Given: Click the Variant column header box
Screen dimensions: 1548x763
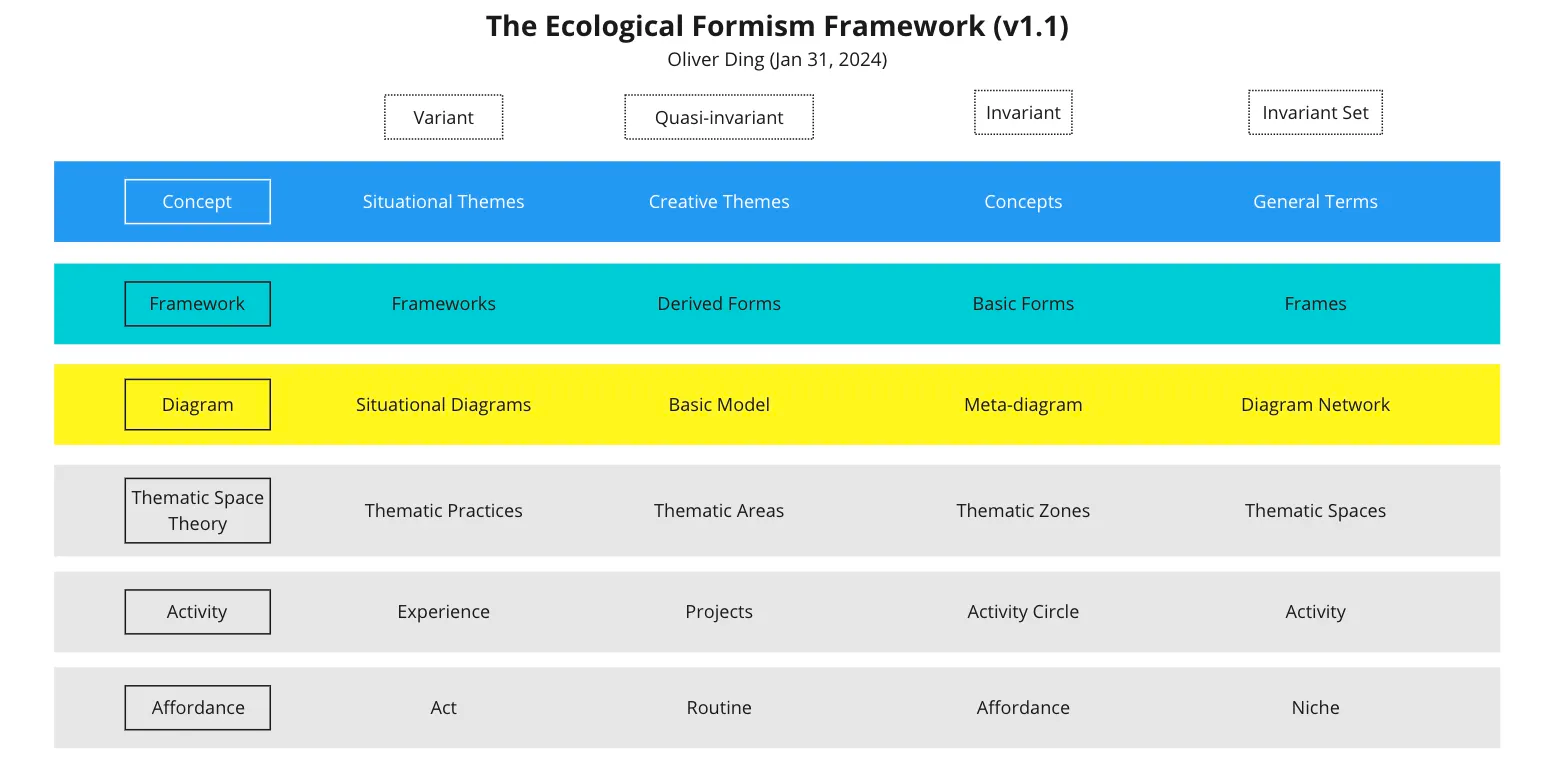Looking at the screenshot, I should tap(443, 117).
